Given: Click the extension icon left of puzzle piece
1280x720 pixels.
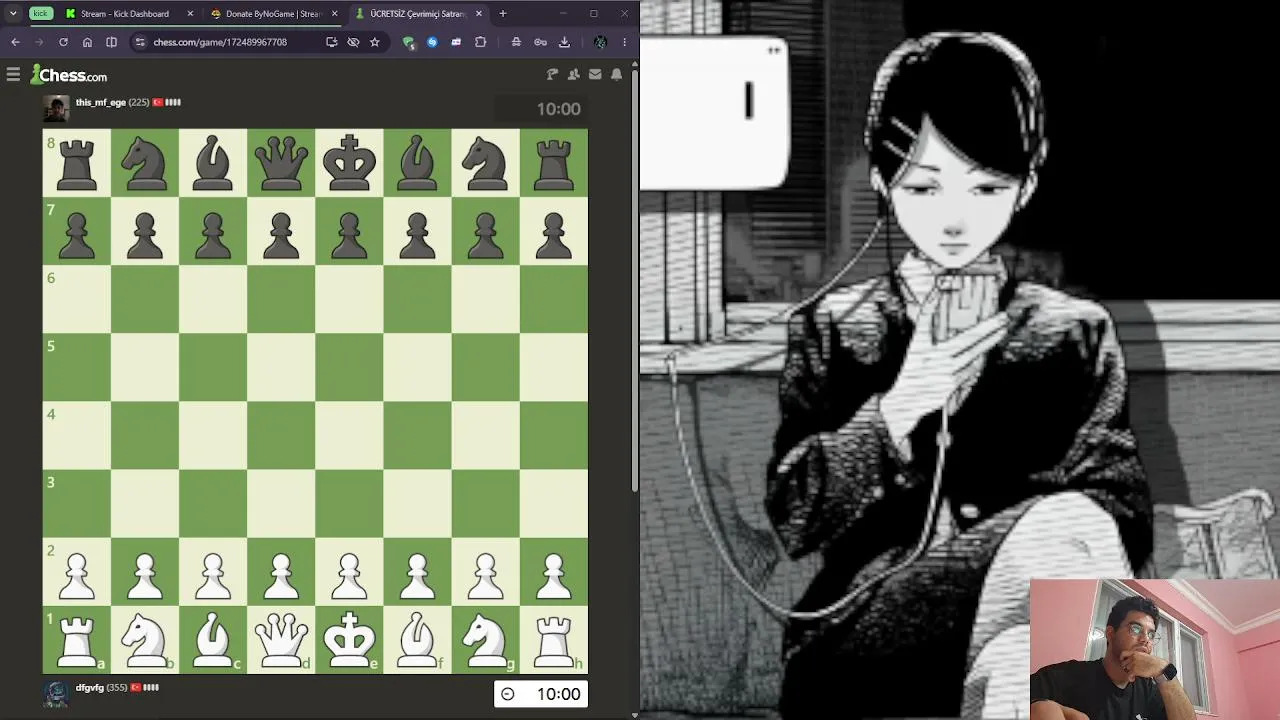Looking at the screenshot, I should point(456,42).
